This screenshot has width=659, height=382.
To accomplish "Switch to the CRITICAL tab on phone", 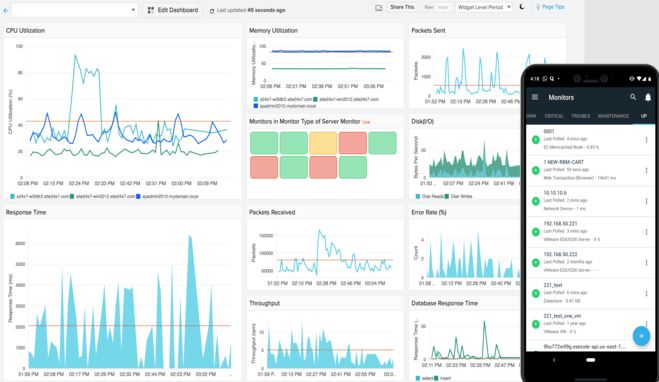I will (554, 116).
